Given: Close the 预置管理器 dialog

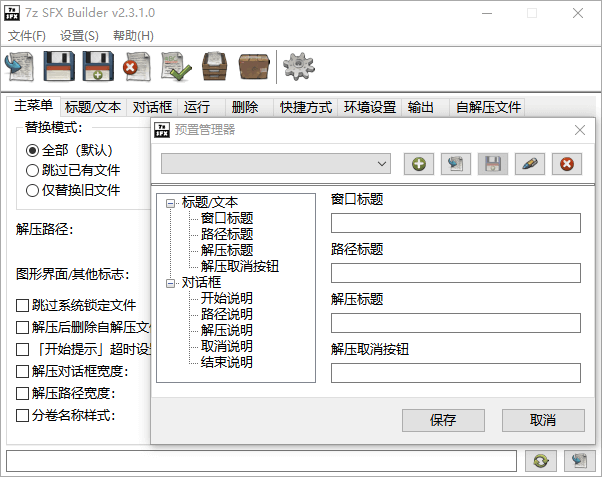Looking at the screenshot, I should [580, 130].
